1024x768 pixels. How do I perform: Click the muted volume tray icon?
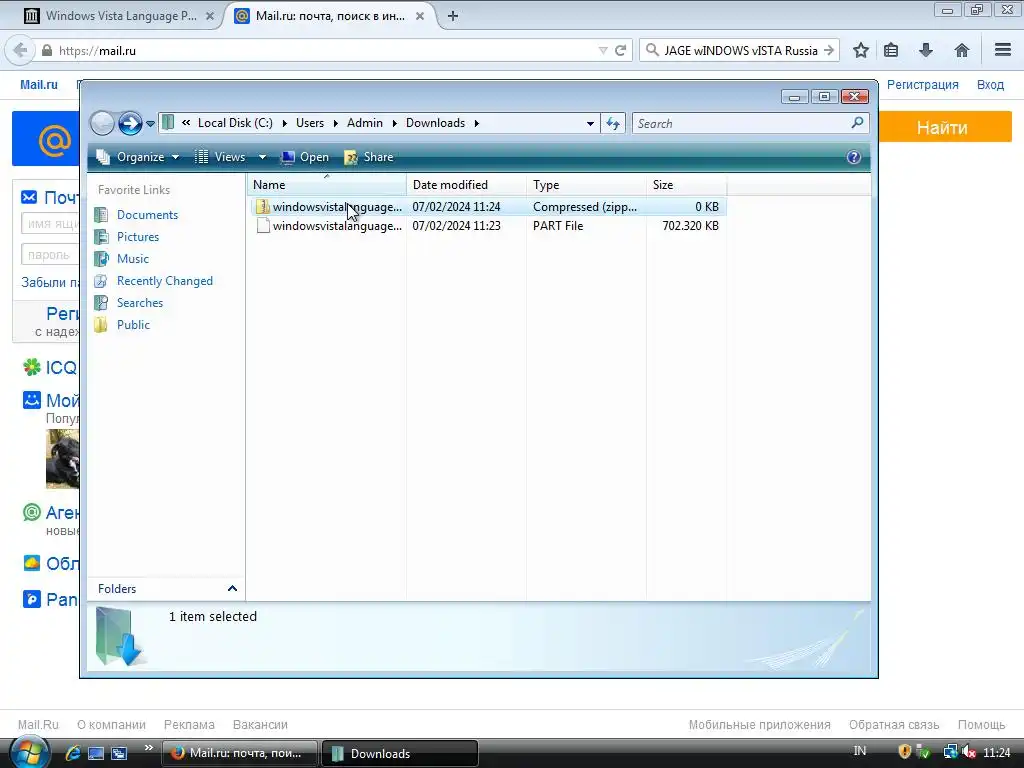[x=969, y=752]
